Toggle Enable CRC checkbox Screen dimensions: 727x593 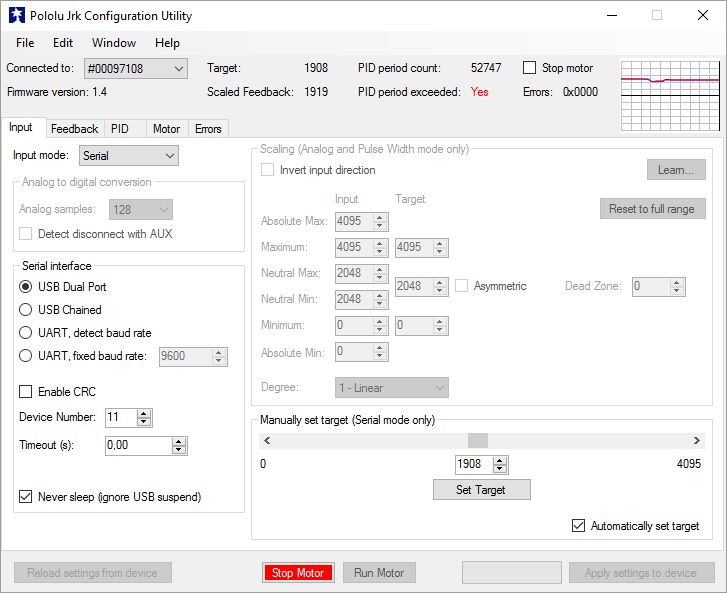point(26,391)
